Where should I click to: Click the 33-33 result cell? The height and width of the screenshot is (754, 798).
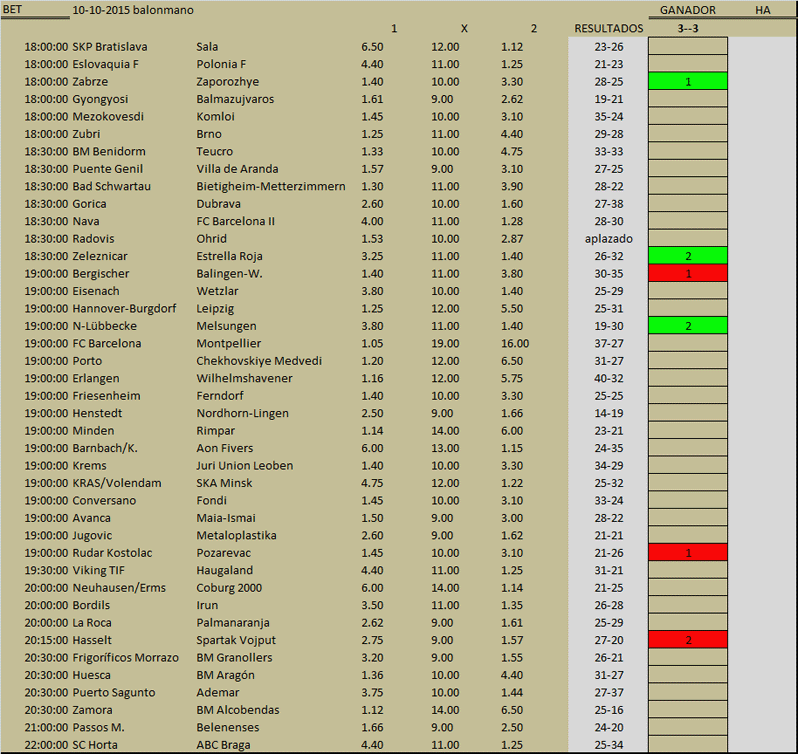pos(609,152)
